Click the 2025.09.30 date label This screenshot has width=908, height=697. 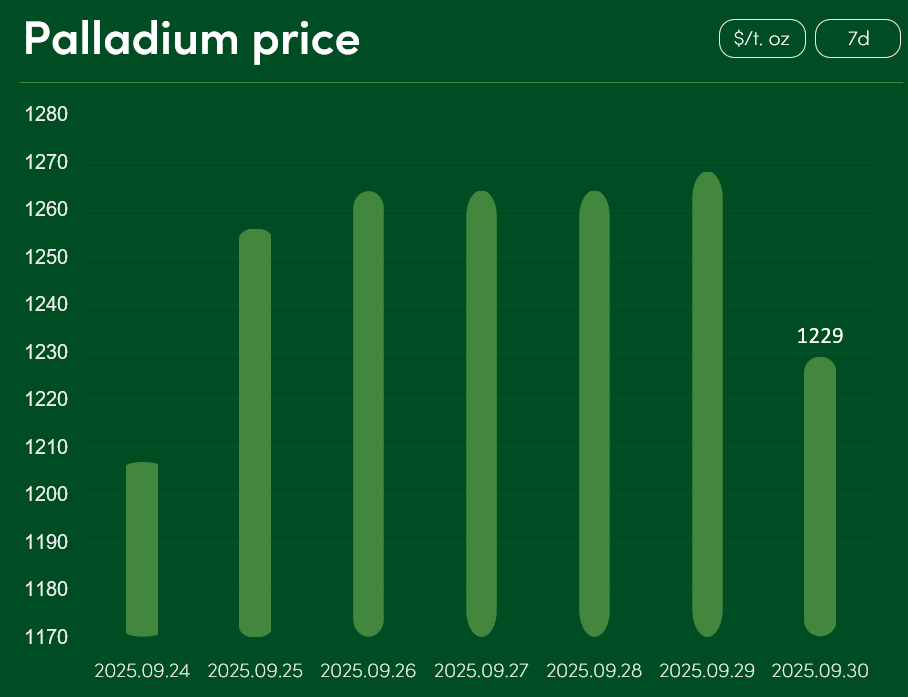[820, 670]
